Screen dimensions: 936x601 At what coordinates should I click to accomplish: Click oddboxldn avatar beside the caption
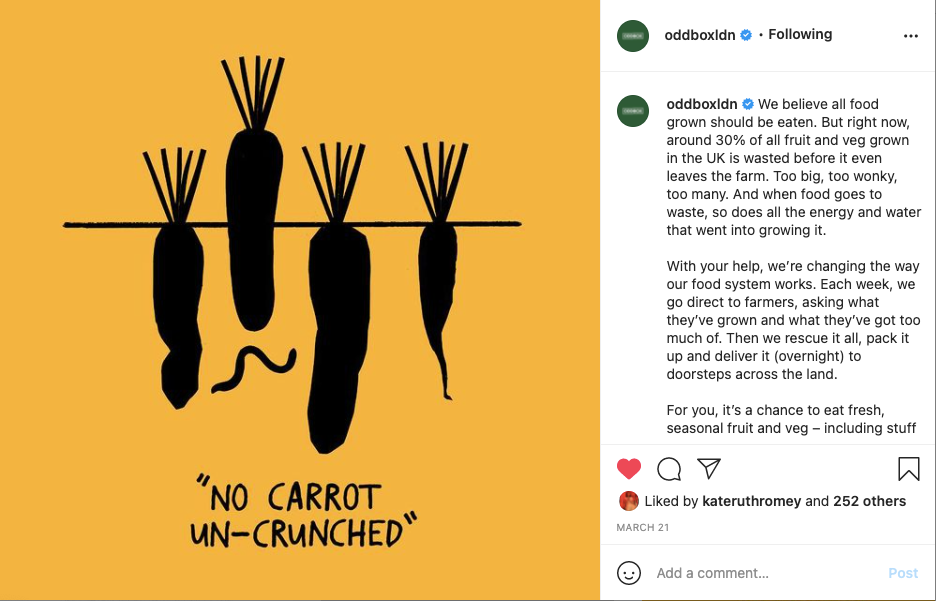(633, 111)
